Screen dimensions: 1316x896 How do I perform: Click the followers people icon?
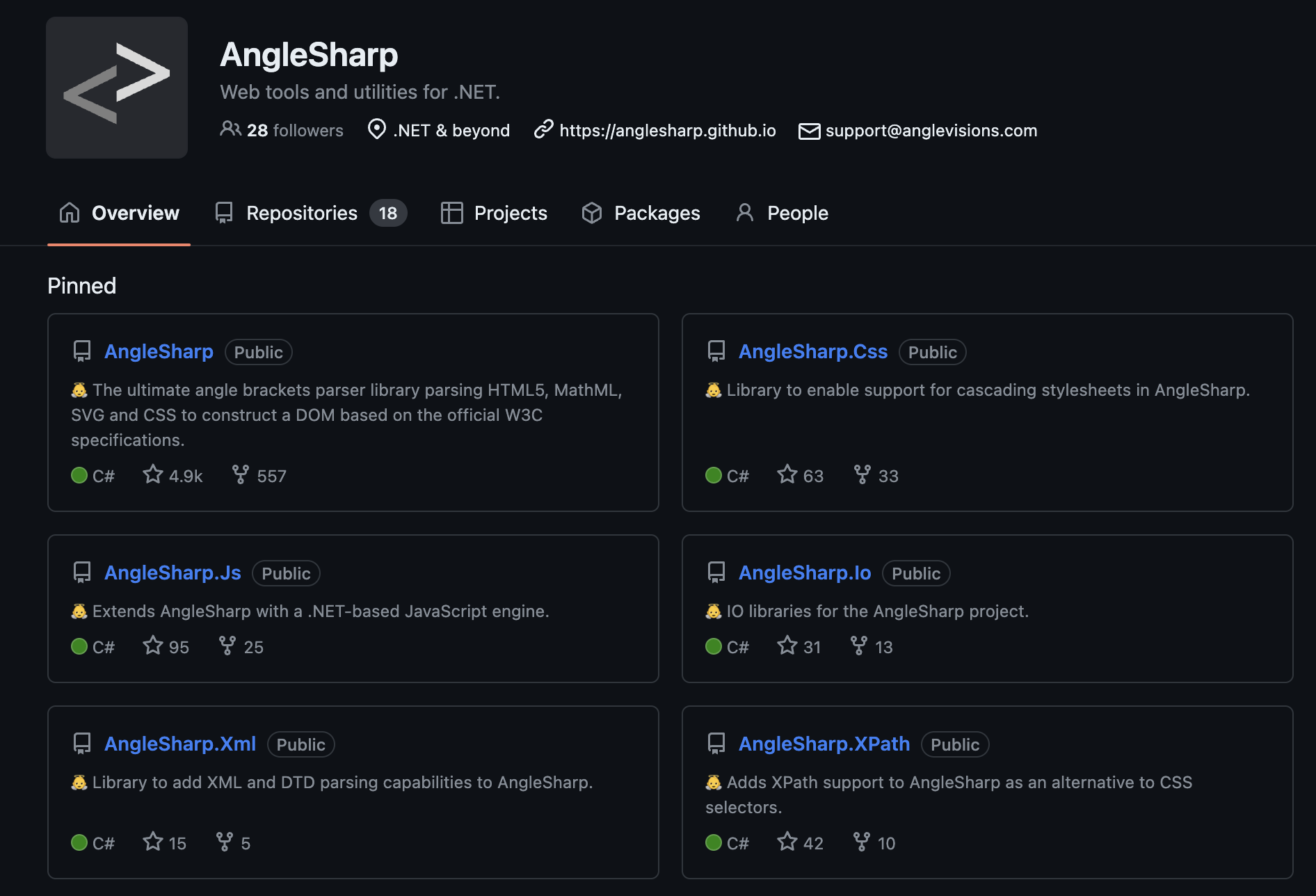click(230, 129)
